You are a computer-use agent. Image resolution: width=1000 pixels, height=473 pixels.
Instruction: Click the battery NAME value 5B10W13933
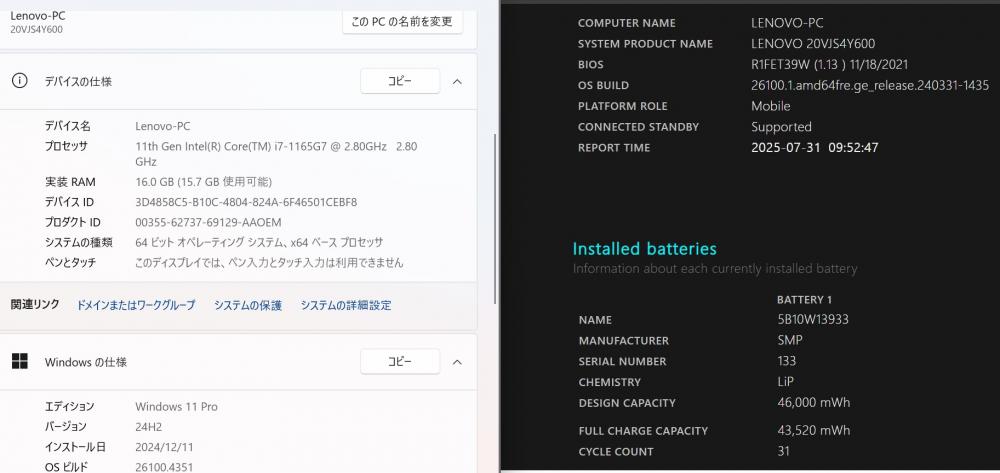[x=813, y=319]
